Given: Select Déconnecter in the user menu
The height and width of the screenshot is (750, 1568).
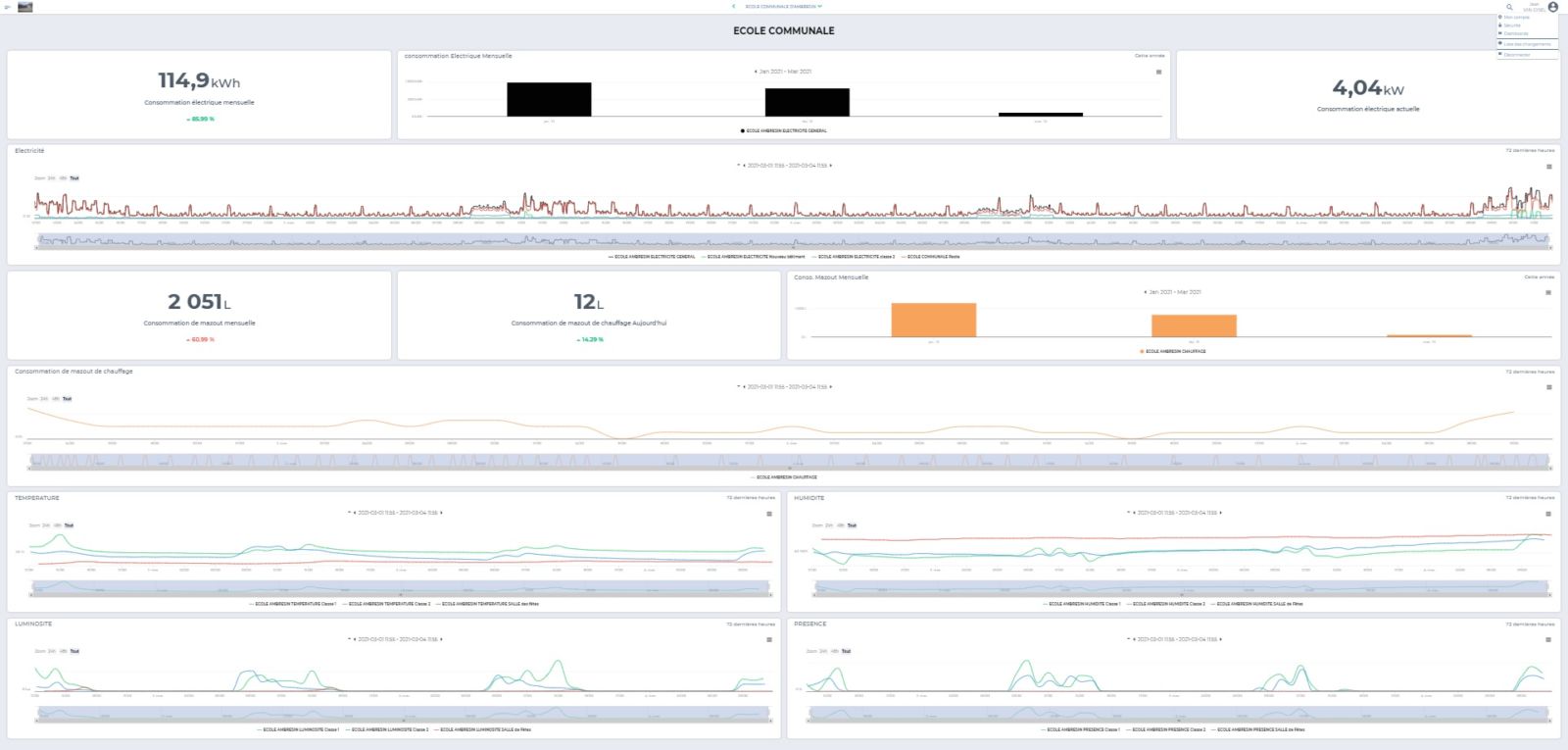Looking at the screenshot, I should point(1516,55).
